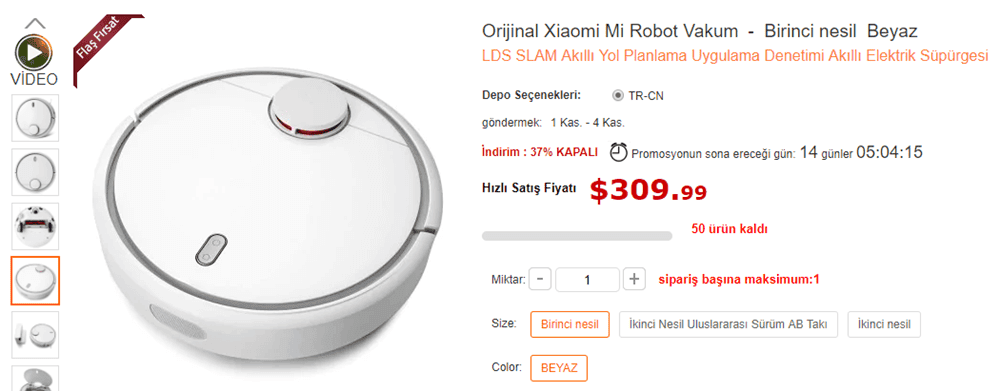Screen dimensions: 1000x391
Task: Increase quantity with the plus button
Action: click(x=634, y=279)
